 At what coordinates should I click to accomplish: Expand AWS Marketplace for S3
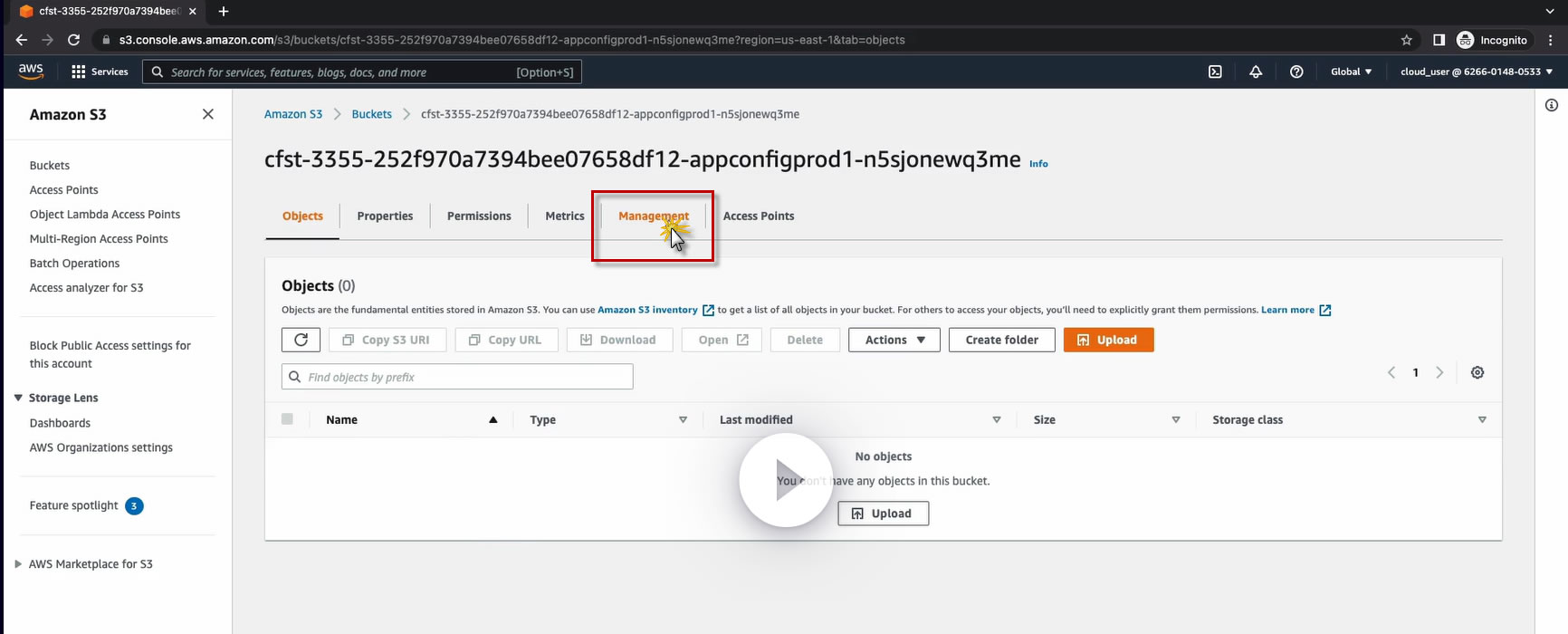click(18, 563)
